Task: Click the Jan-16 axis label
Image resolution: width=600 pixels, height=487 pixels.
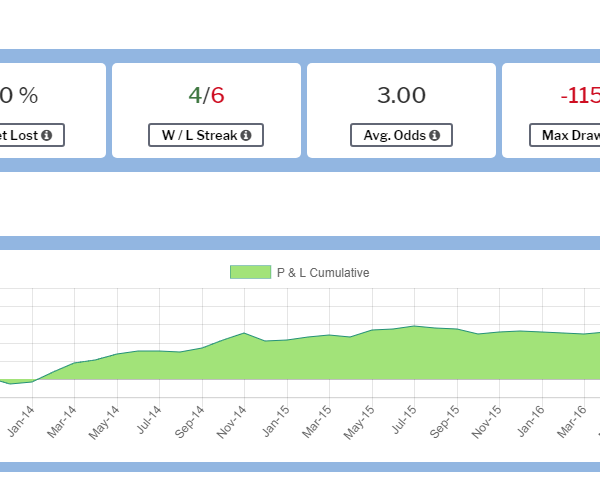Action: pyautogui.click(x=531, y=421)
